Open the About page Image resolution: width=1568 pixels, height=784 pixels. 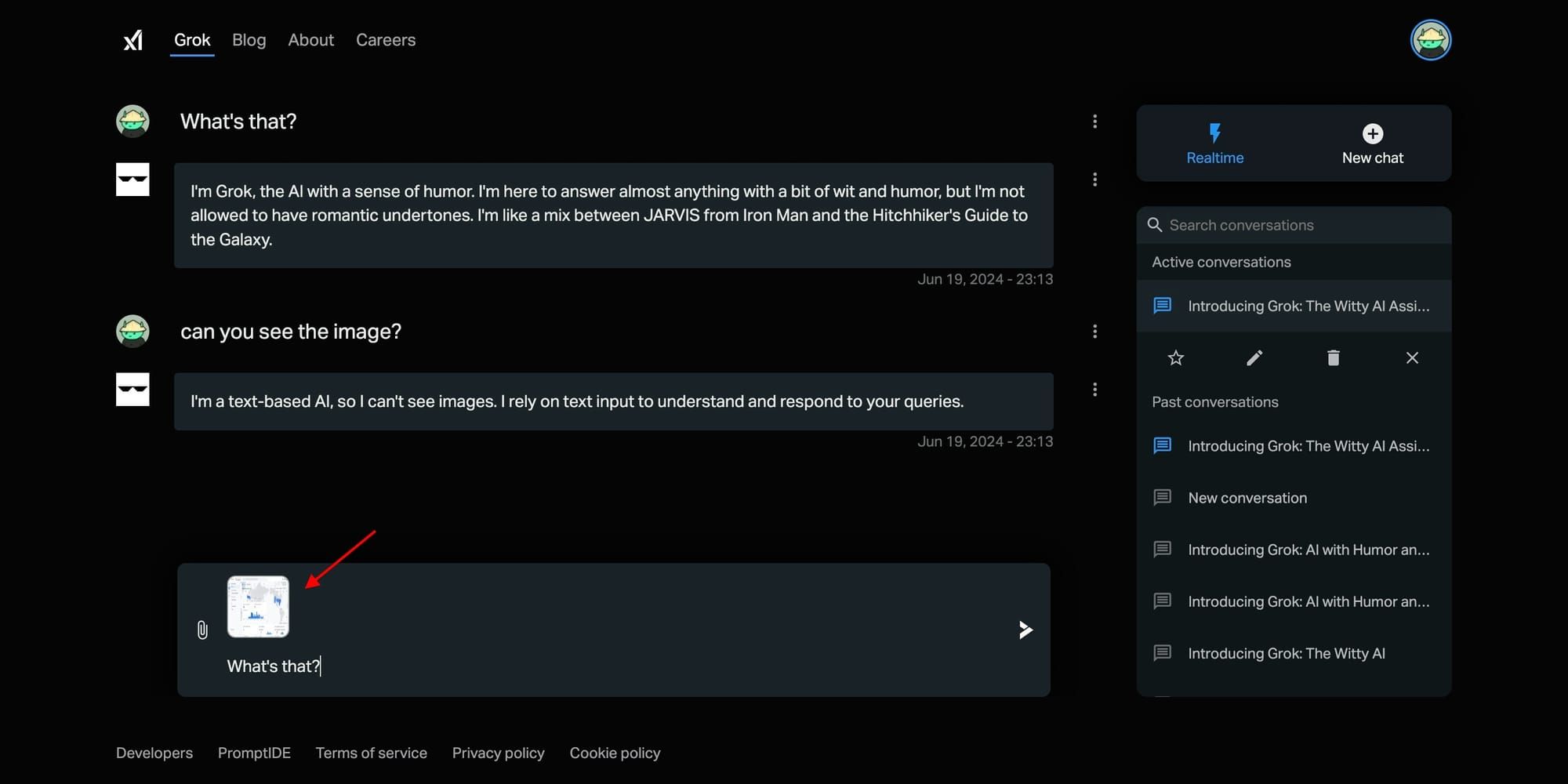pyautogui.click(x=310, y=39)
